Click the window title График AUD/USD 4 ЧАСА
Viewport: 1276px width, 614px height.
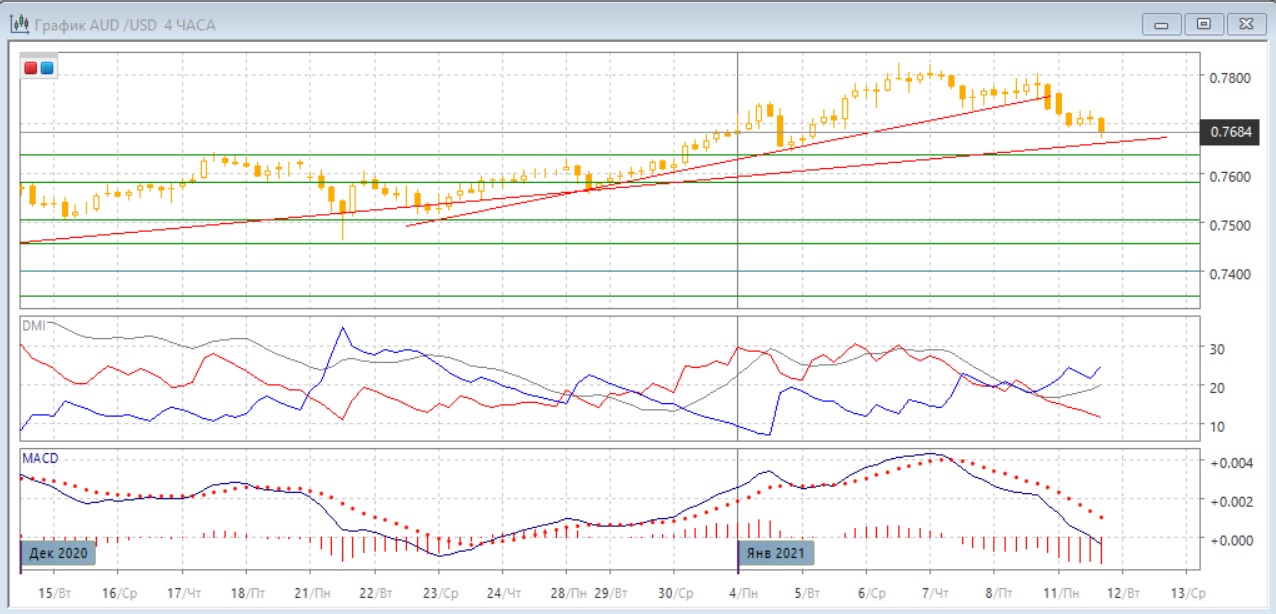[125, 24]
